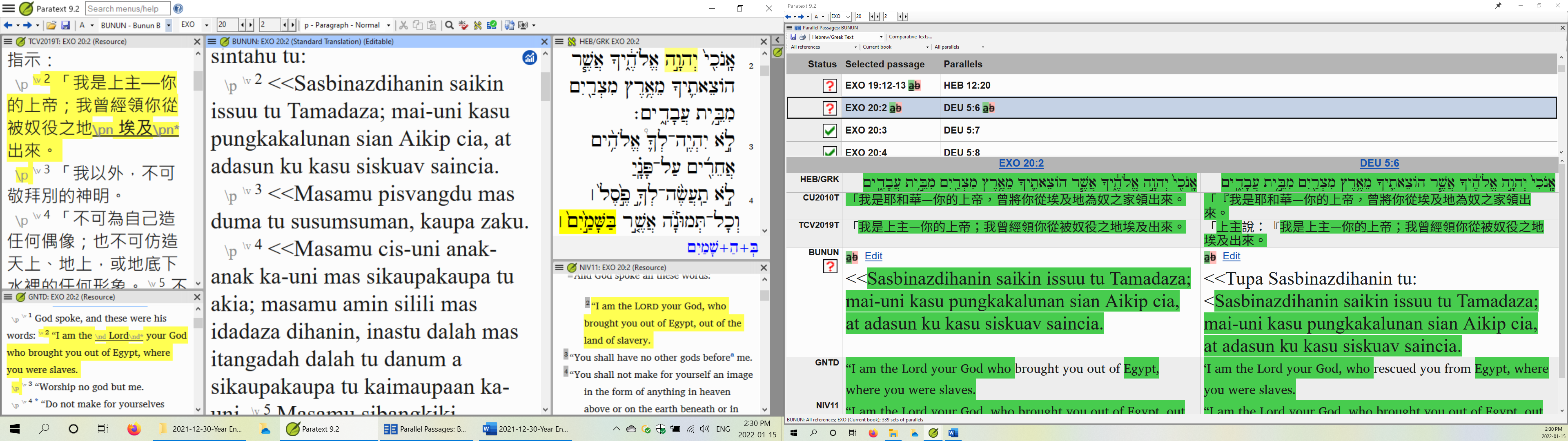The height and width of the screenshot is (441, 1568).
Task: Click the taskbar volume speaker icon
Action: tap(705, 429)
